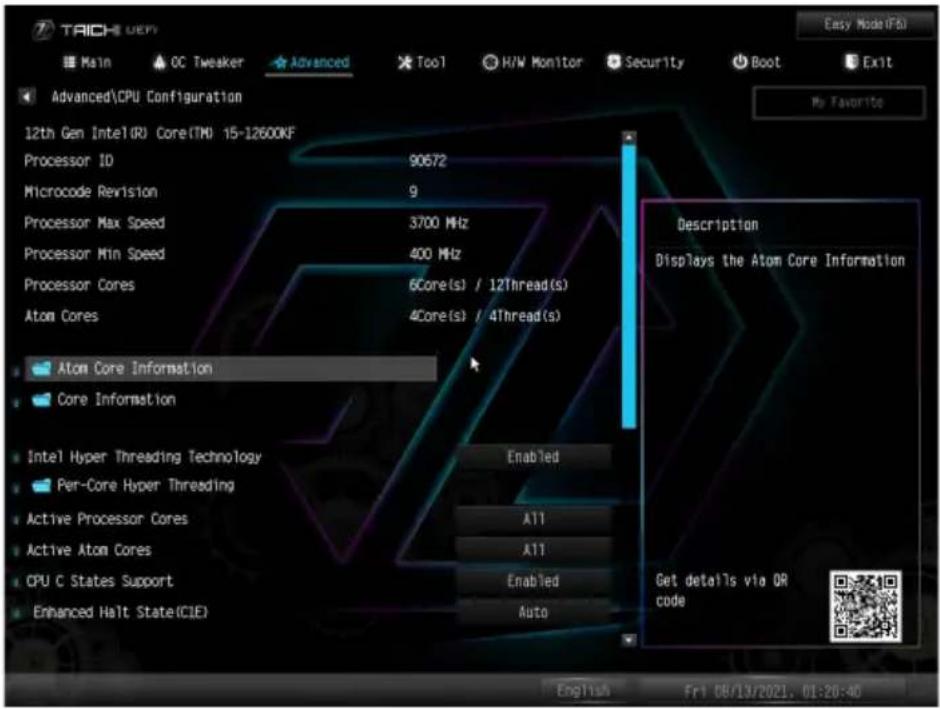Click the scrollbar down arrow
Screen dimensions: 940x709
tap(629, 640)
